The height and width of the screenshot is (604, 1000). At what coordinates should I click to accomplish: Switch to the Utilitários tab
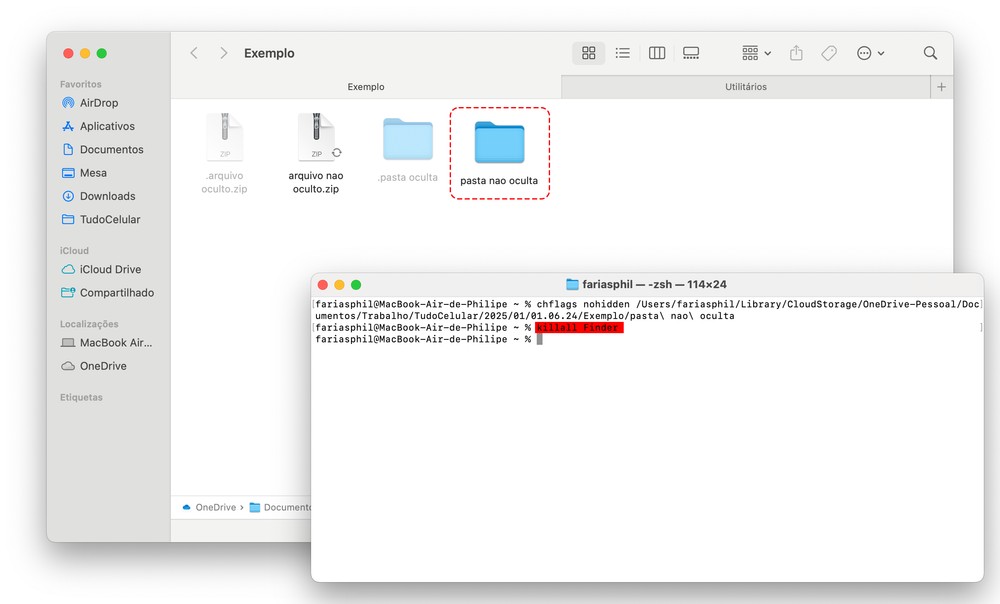tap(745, 87)
